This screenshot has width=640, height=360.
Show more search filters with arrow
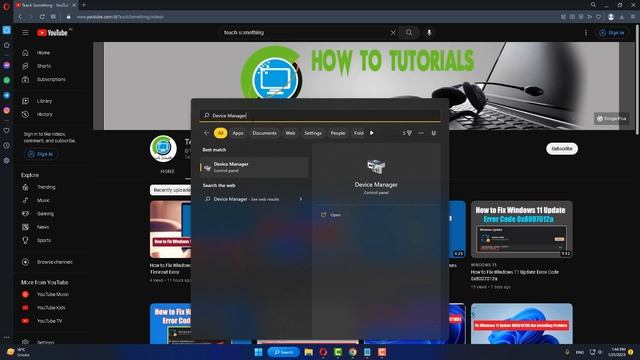[x=371, y=133]
